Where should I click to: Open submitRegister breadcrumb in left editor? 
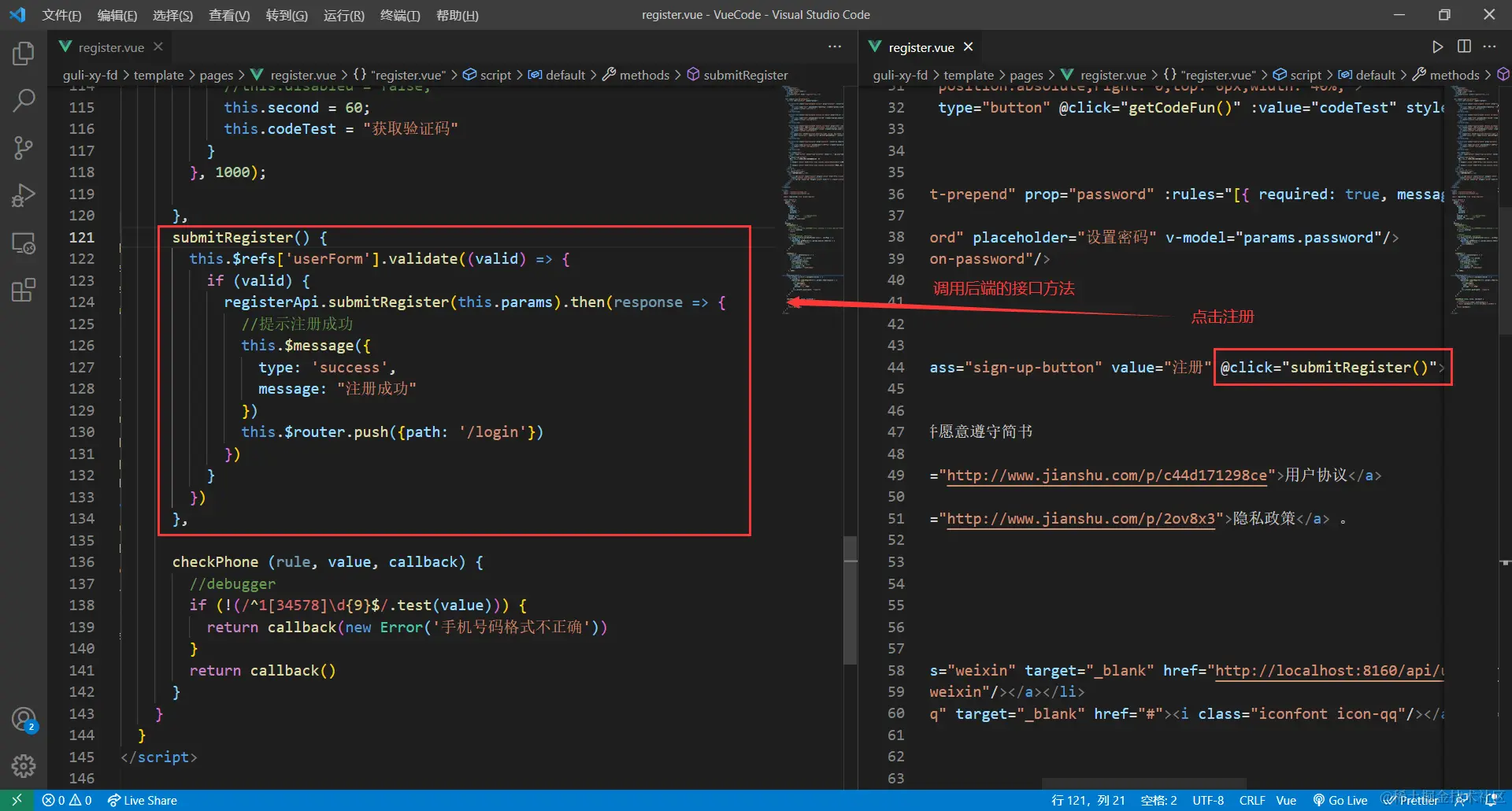[737, 75]
